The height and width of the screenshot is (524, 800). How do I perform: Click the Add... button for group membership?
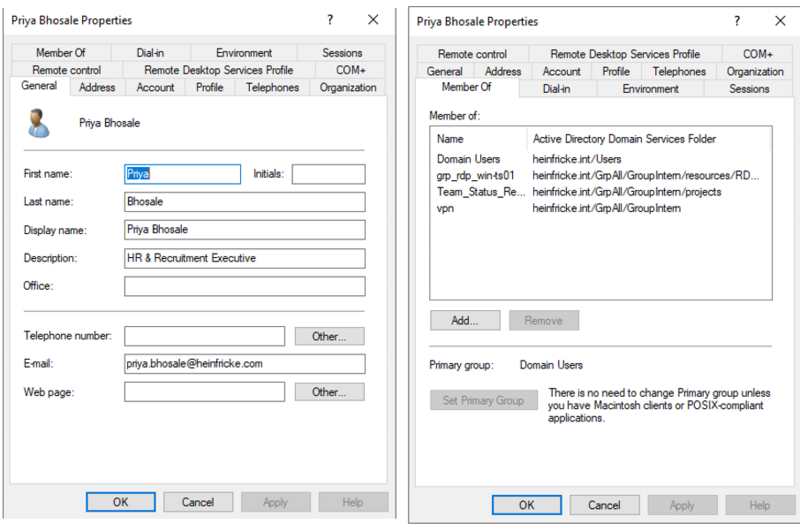pyautogui.click(x=464, y=321)
